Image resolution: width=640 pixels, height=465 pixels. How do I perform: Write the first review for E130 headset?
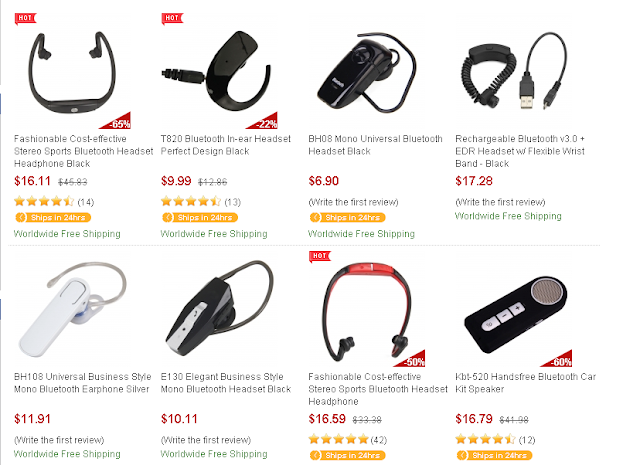[x=206, y=440]
